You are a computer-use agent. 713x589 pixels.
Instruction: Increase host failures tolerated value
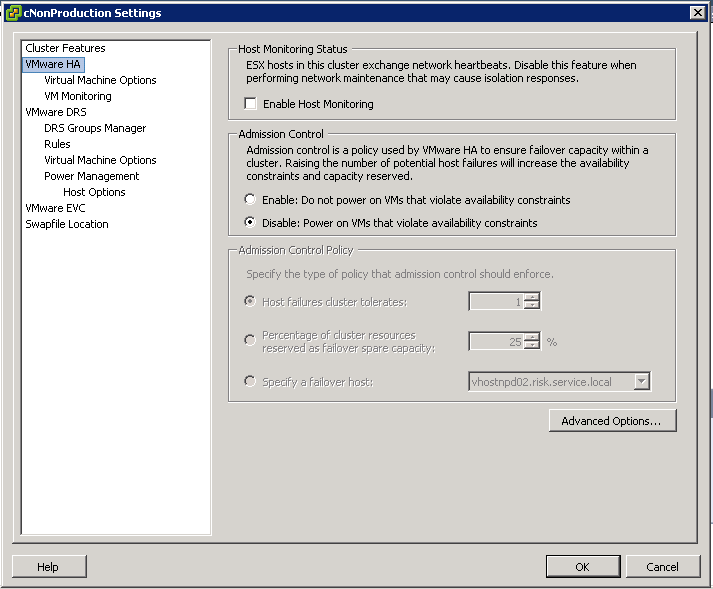pos(532,297)
